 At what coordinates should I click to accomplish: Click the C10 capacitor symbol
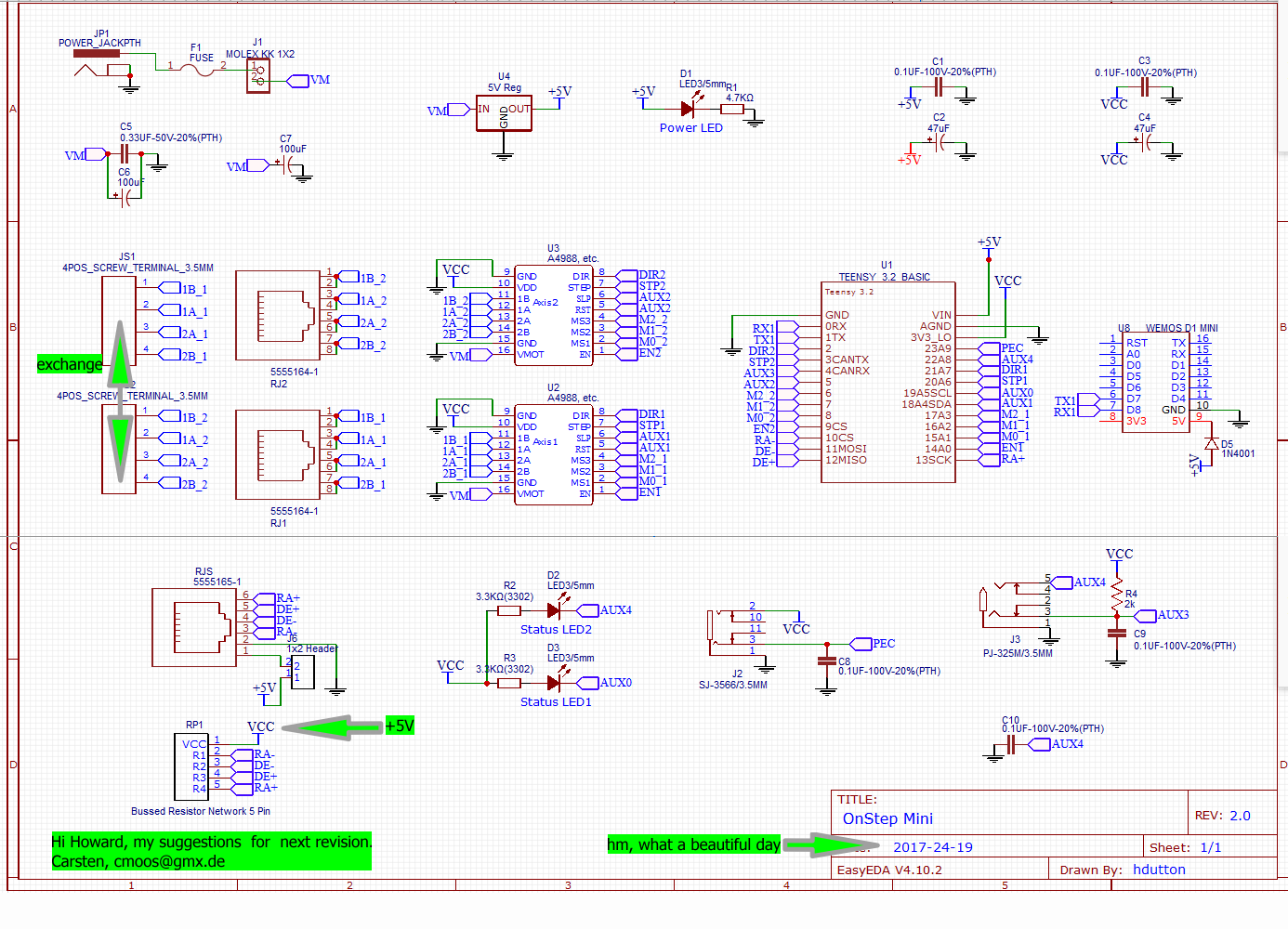[x=1010, y=744]
